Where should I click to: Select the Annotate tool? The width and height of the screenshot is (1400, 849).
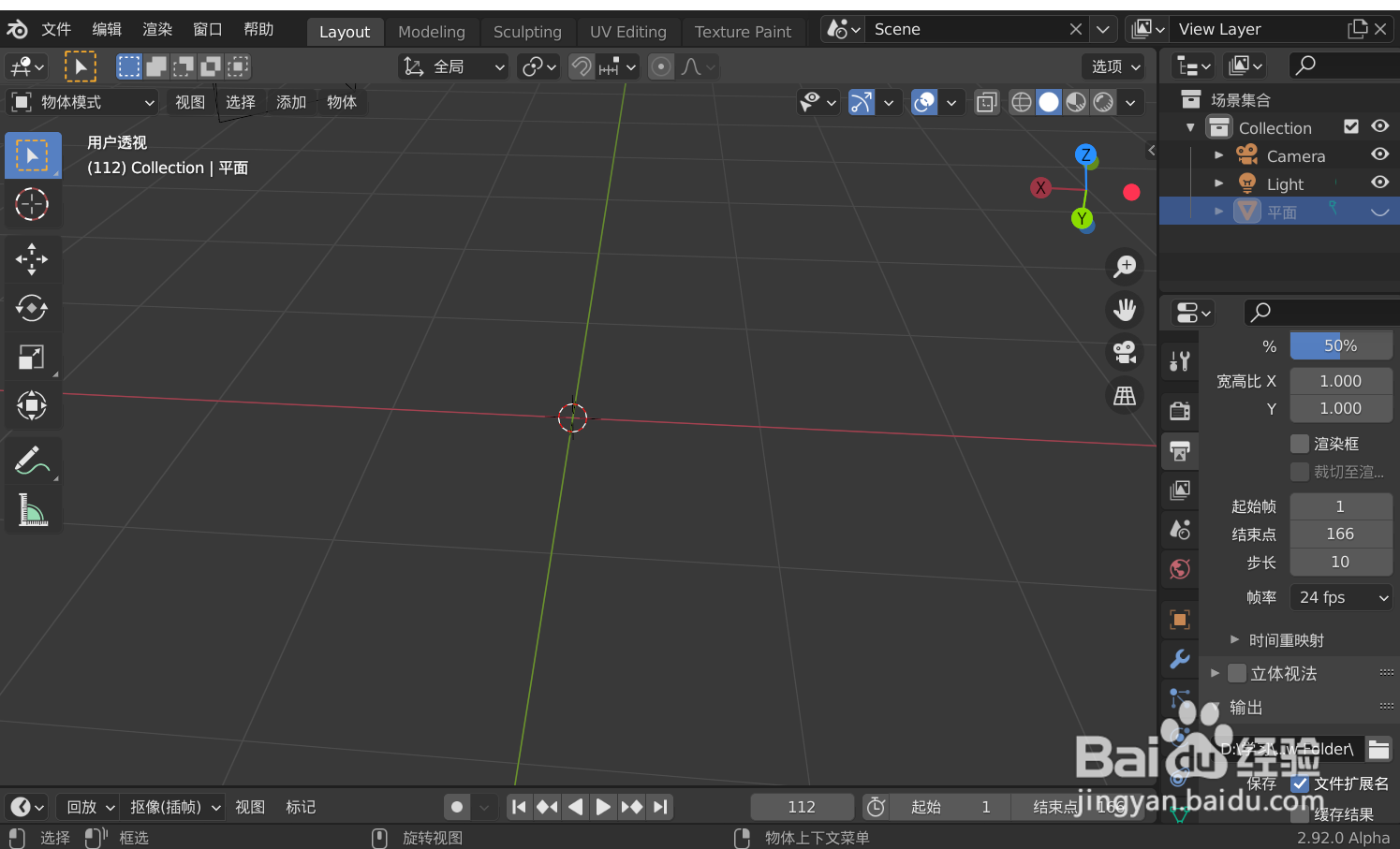(x=32, y=459)
